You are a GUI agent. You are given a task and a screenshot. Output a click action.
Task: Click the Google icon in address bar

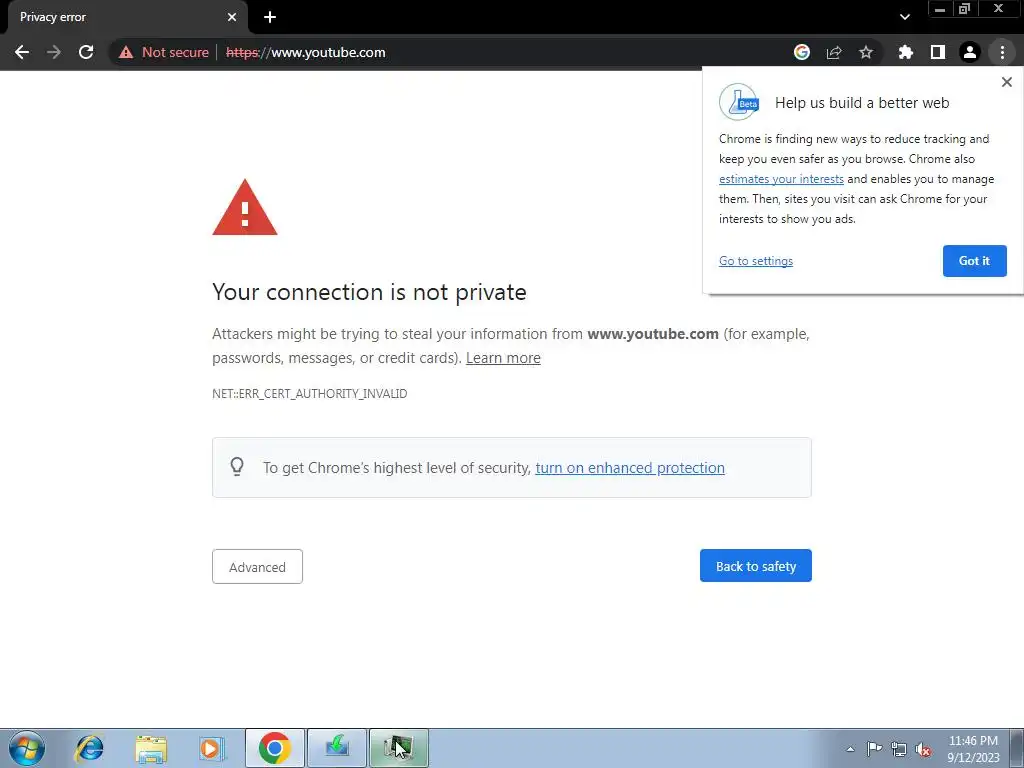(802, 52)
